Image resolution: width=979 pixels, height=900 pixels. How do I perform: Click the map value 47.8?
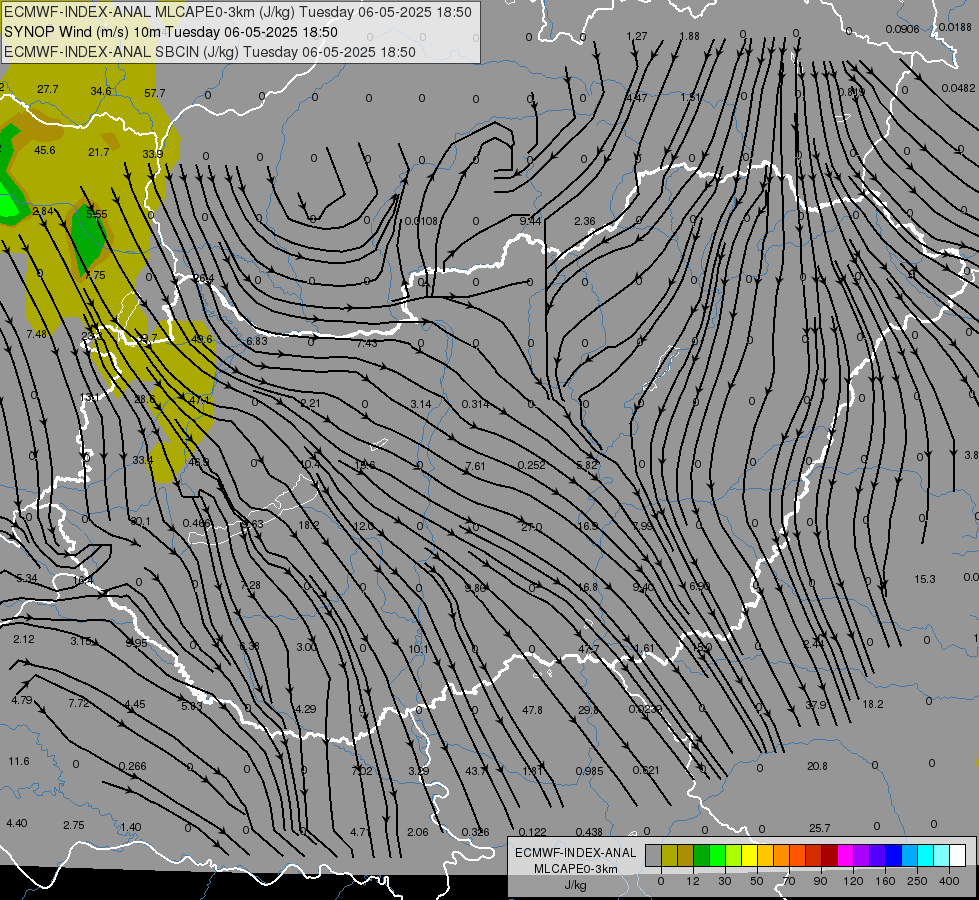[x=533, y=710]
